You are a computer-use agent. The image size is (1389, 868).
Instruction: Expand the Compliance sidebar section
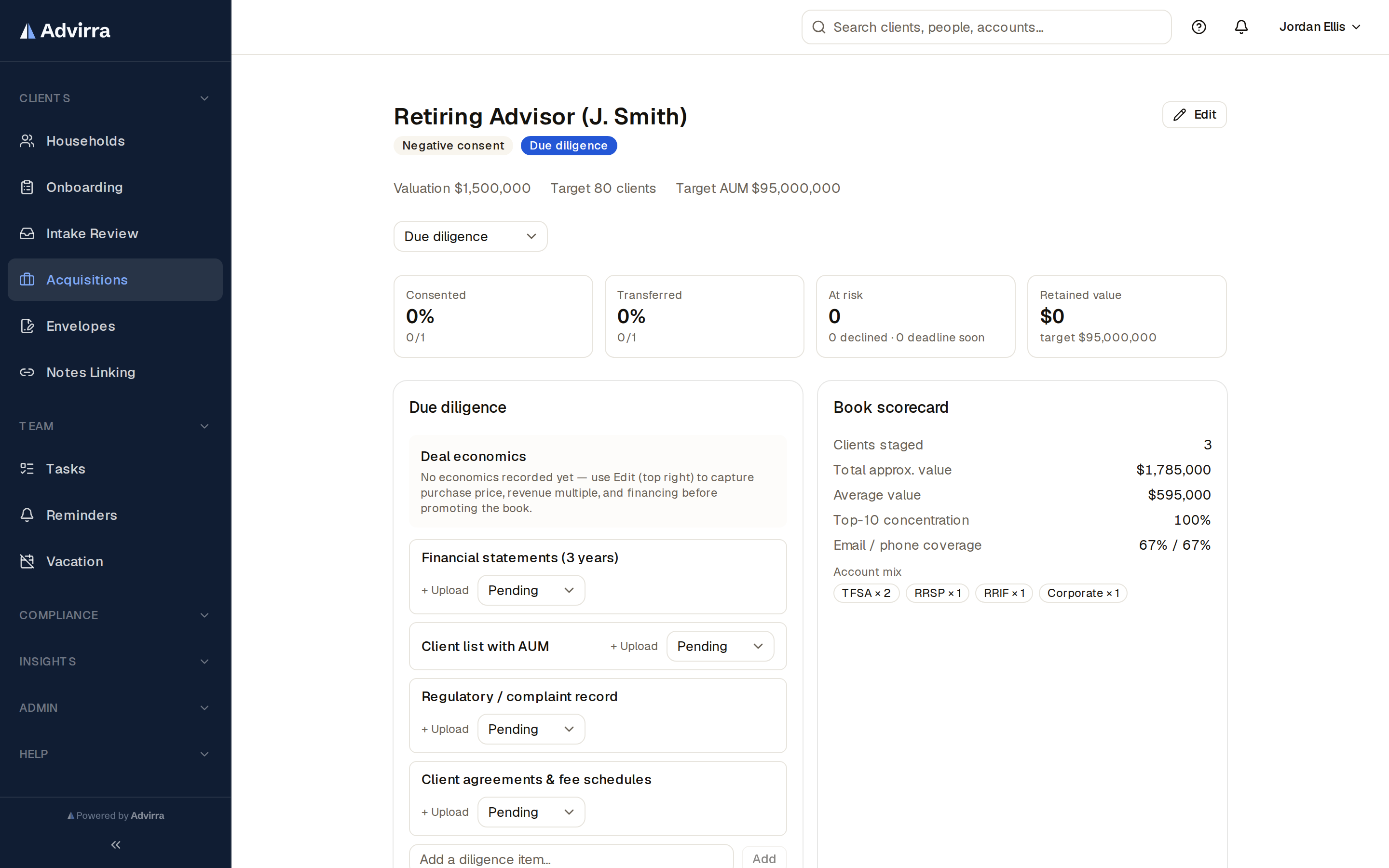[115, 615]
